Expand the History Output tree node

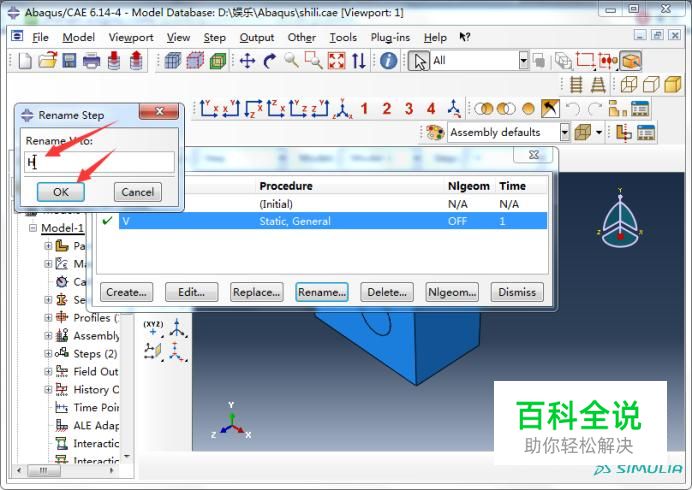tap(48, 389)
